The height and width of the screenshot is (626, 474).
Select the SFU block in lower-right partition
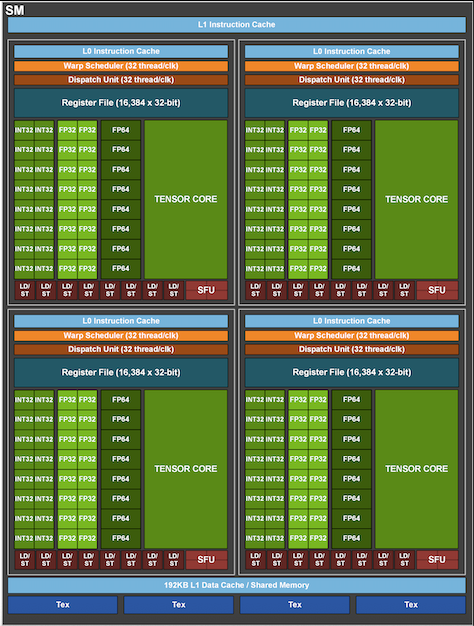click(x=437, y=560)
